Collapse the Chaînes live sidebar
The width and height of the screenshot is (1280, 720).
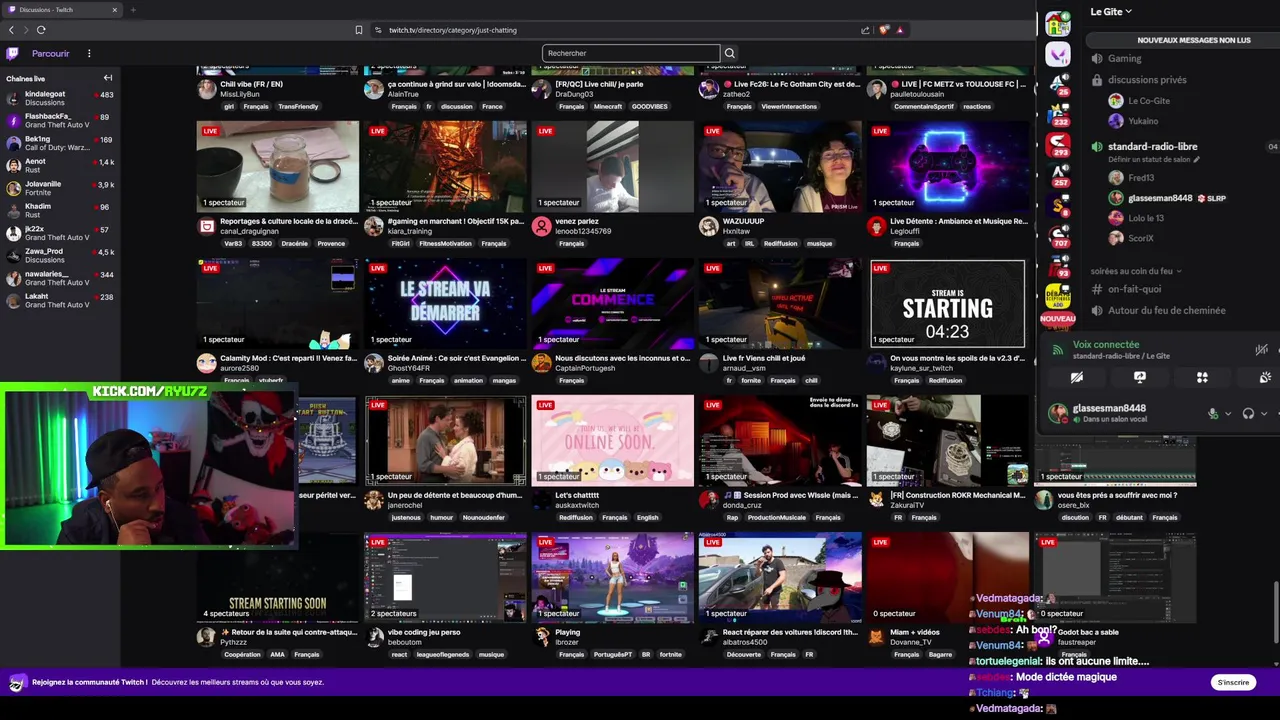click(x=108, y=78)
